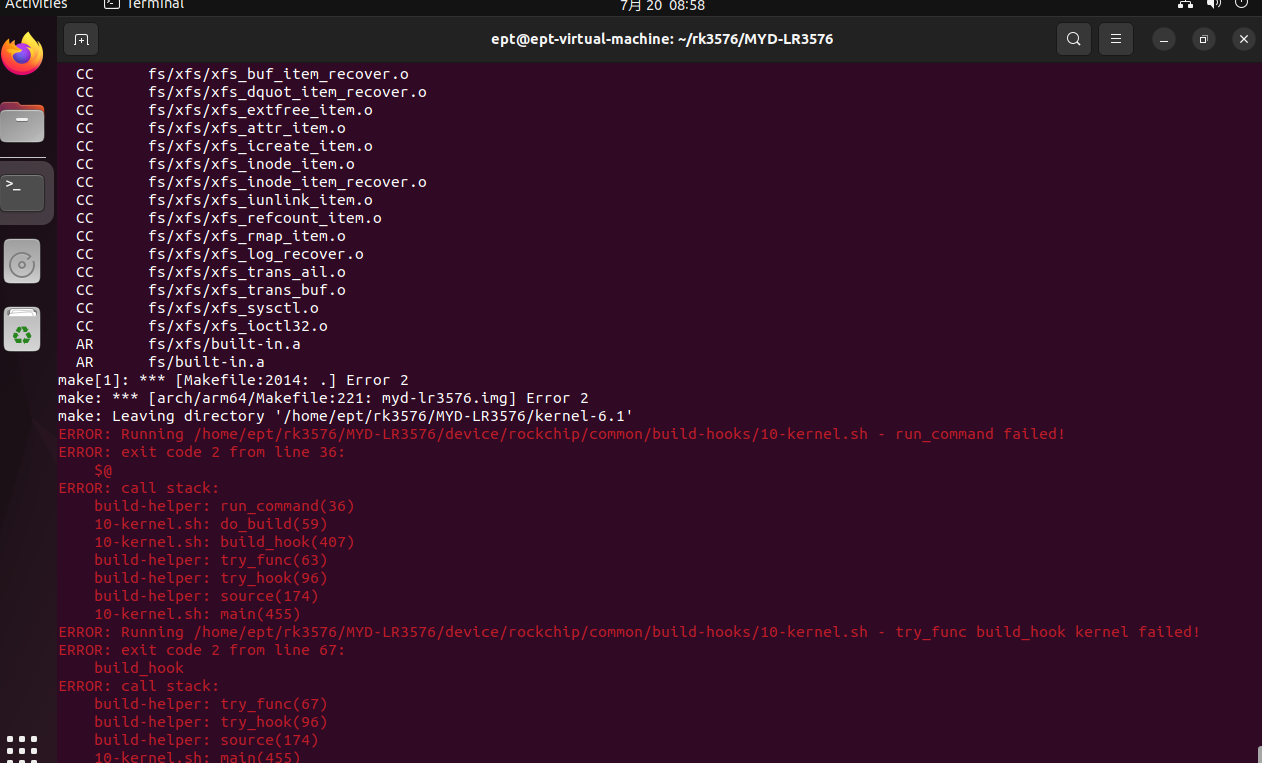Image resolution: width=1262 pixels, height=763 pixels.
Task: Open the clock and calendar panel
Action: [662, 5]
